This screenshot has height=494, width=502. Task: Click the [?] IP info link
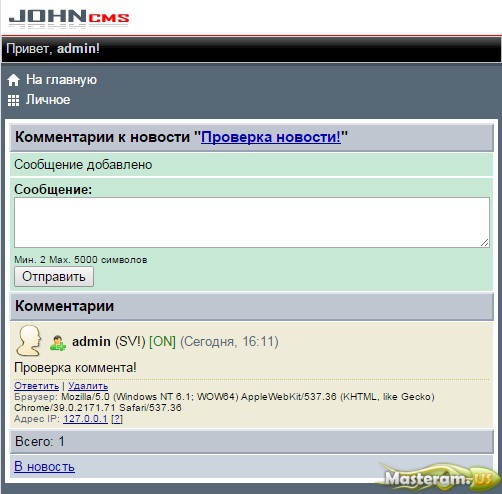click(x=117, y=419)
